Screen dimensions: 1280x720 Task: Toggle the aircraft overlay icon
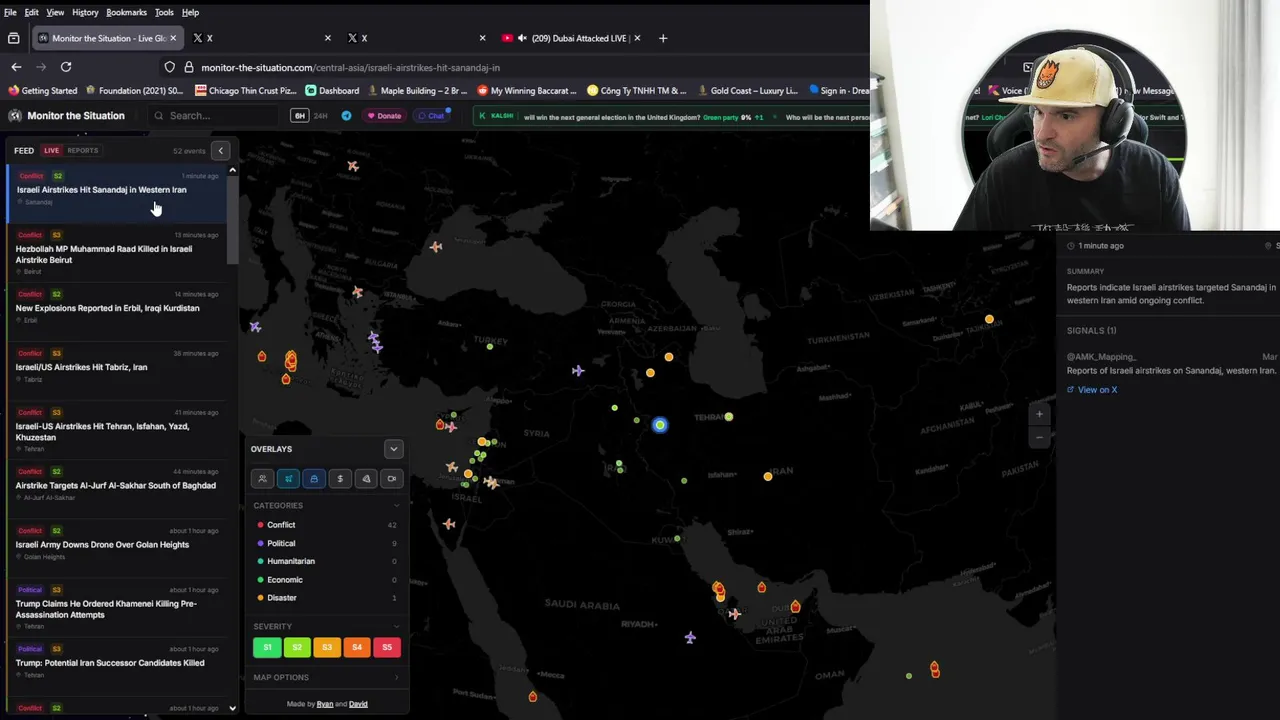point(288,479)
